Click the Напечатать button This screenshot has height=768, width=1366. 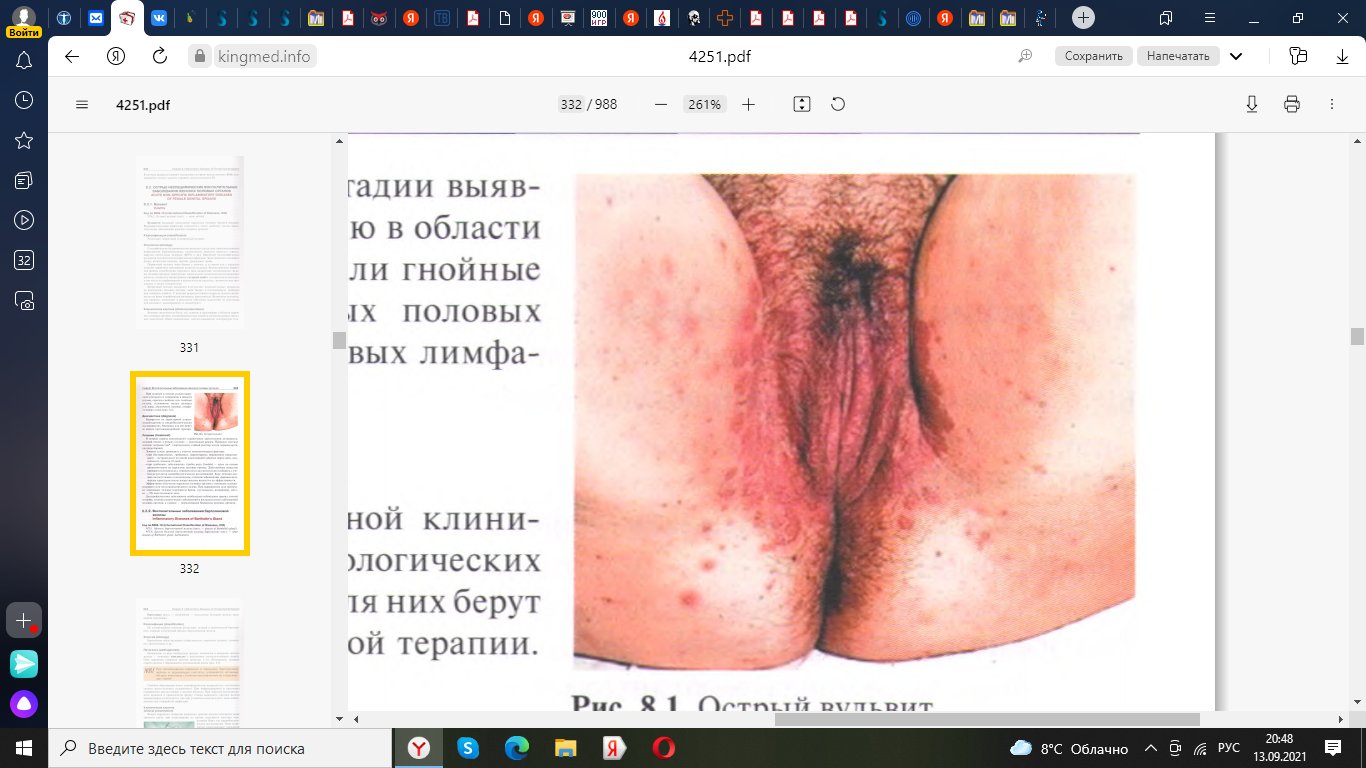[1177, 56]
